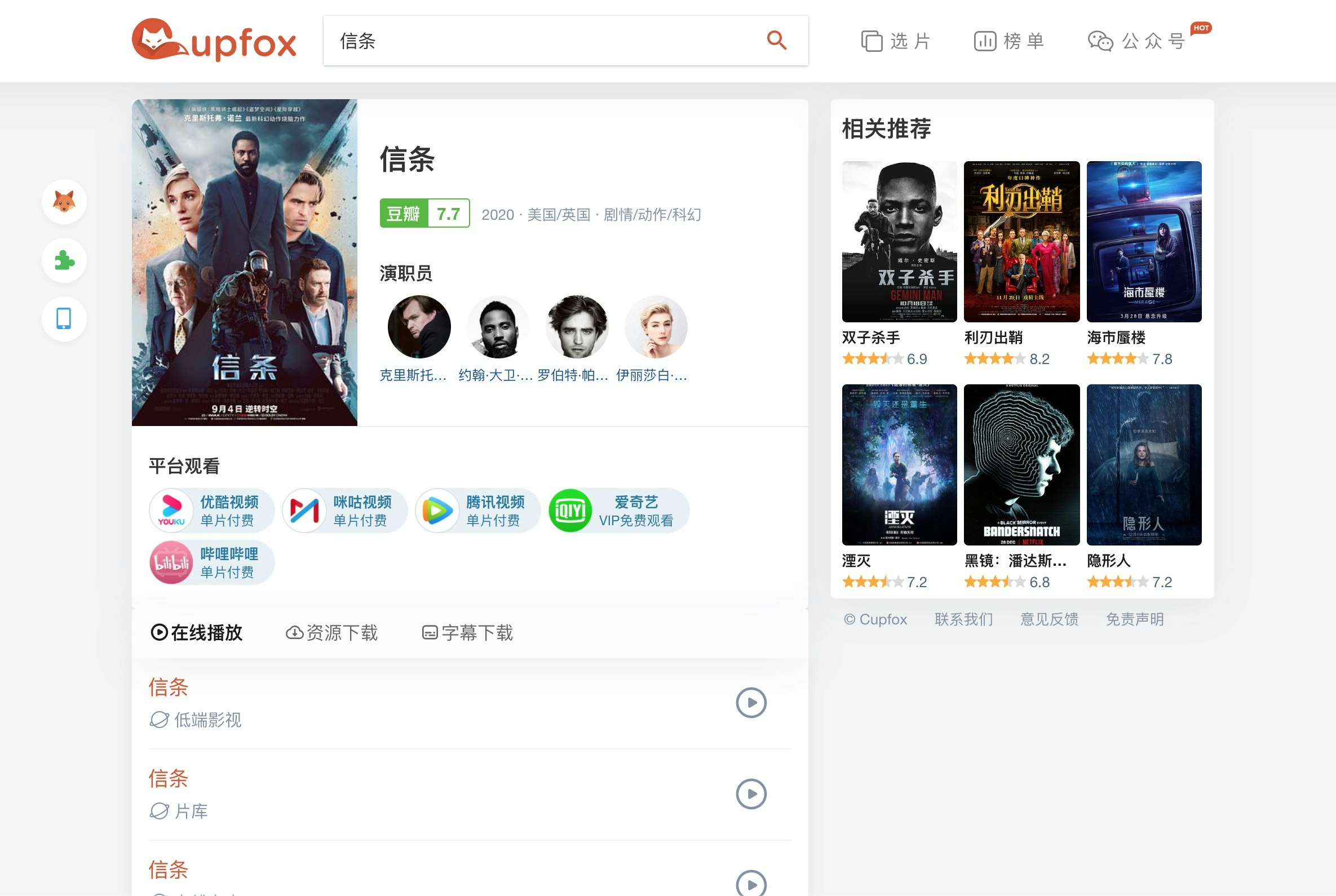The image size is (1336, 896).
Task: Open 选片 in top navigation
Action: (x=896, y=41)
